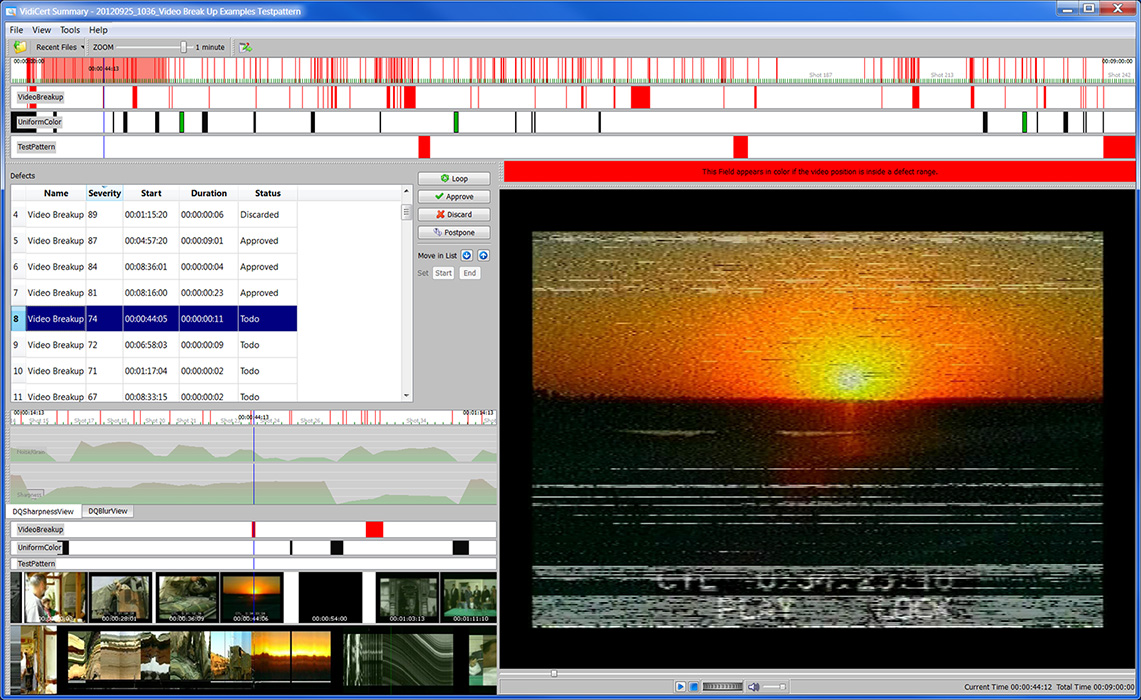Click the sunset thumbnail at 00:00:44:06
1141x700 pixels.
click(252, 597)
